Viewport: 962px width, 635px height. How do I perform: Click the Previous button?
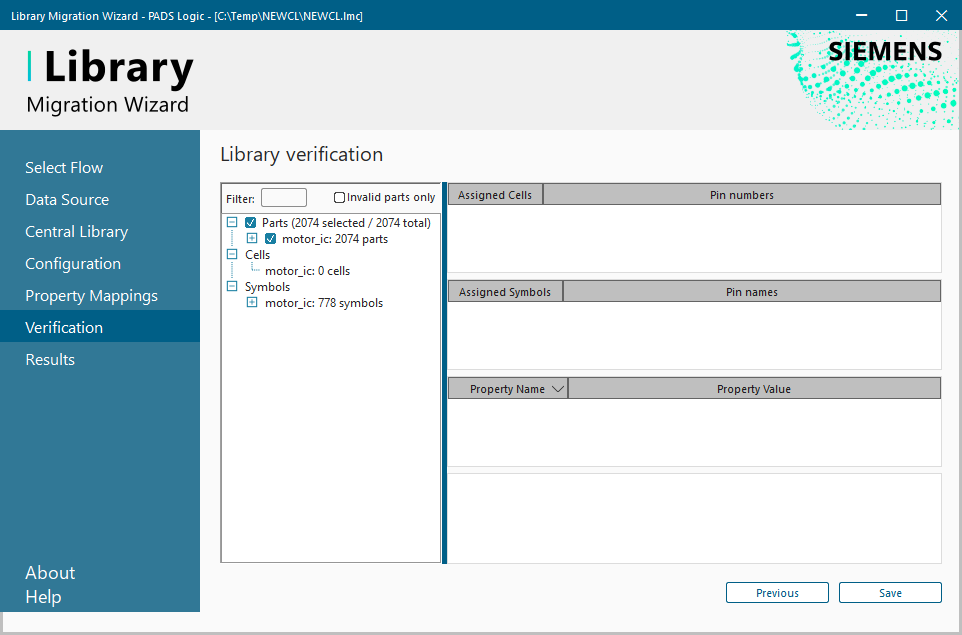pyautogui.click(x=777, y=593)
